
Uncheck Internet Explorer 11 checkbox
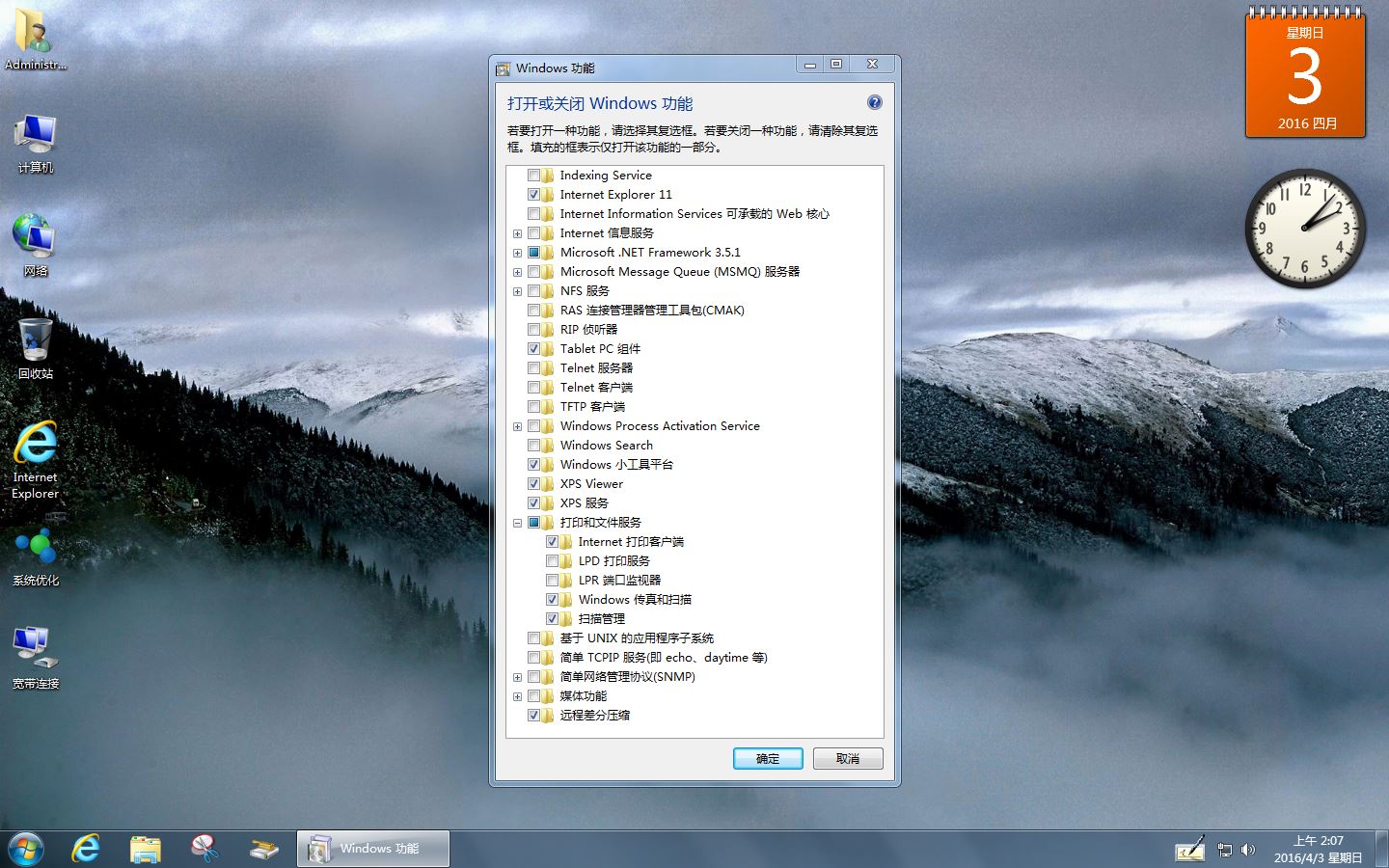tap(533, 194)
